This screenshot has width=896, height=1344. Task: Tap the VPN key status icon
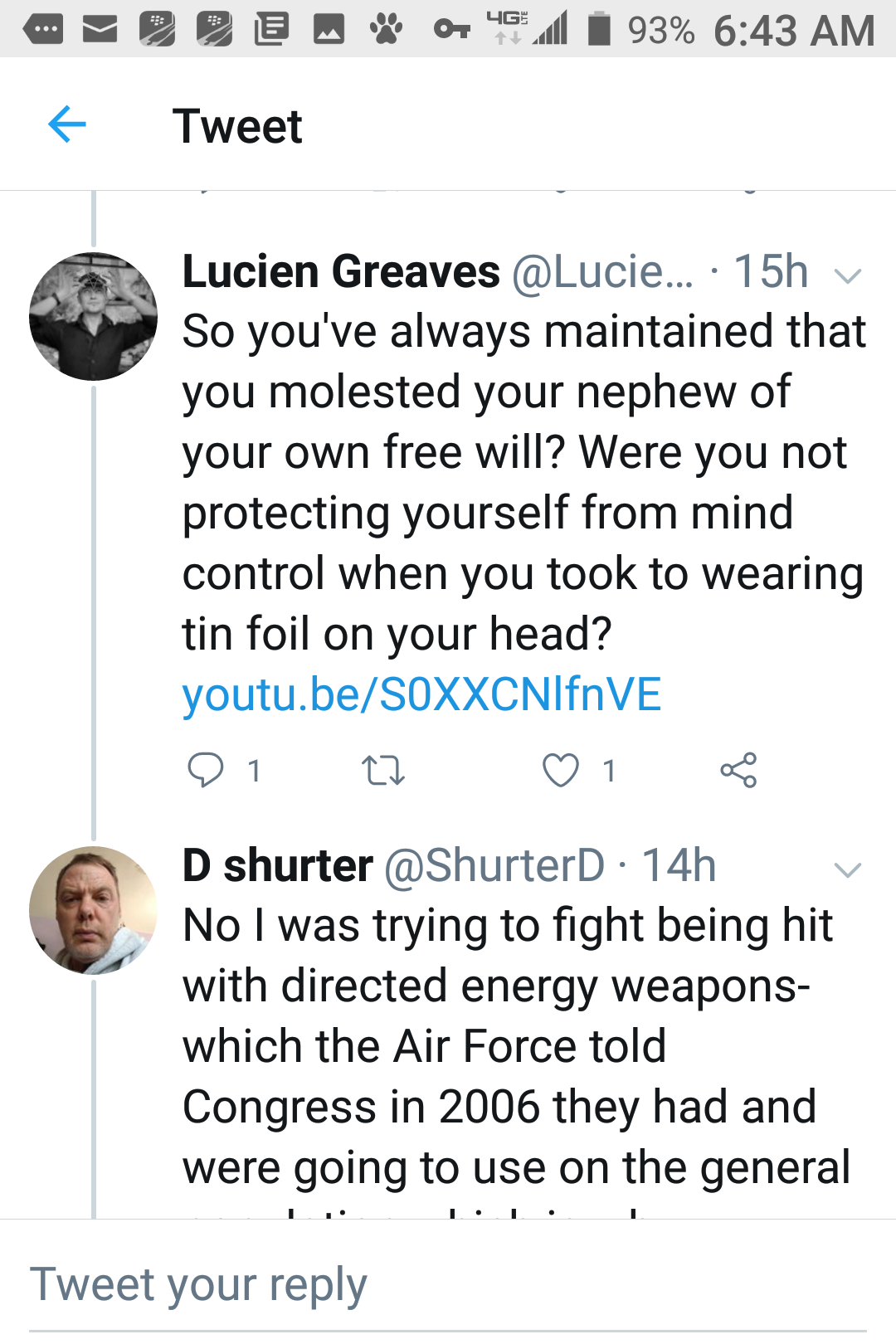[x=451, y=30]
